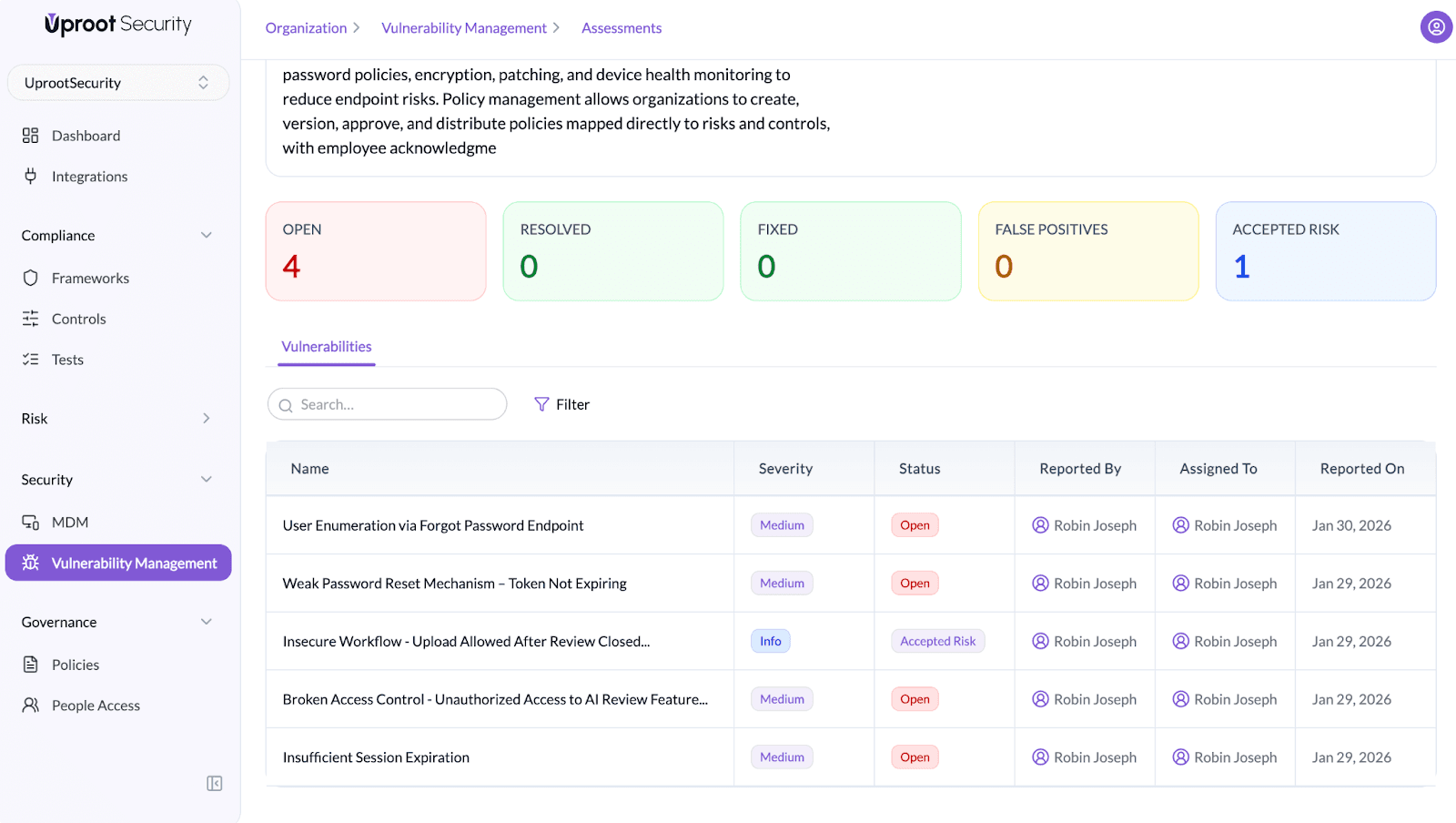The width and height of the screenshot is (1456, 823).
Task: Go to Frameworks shield item
Action: (90, 279)
